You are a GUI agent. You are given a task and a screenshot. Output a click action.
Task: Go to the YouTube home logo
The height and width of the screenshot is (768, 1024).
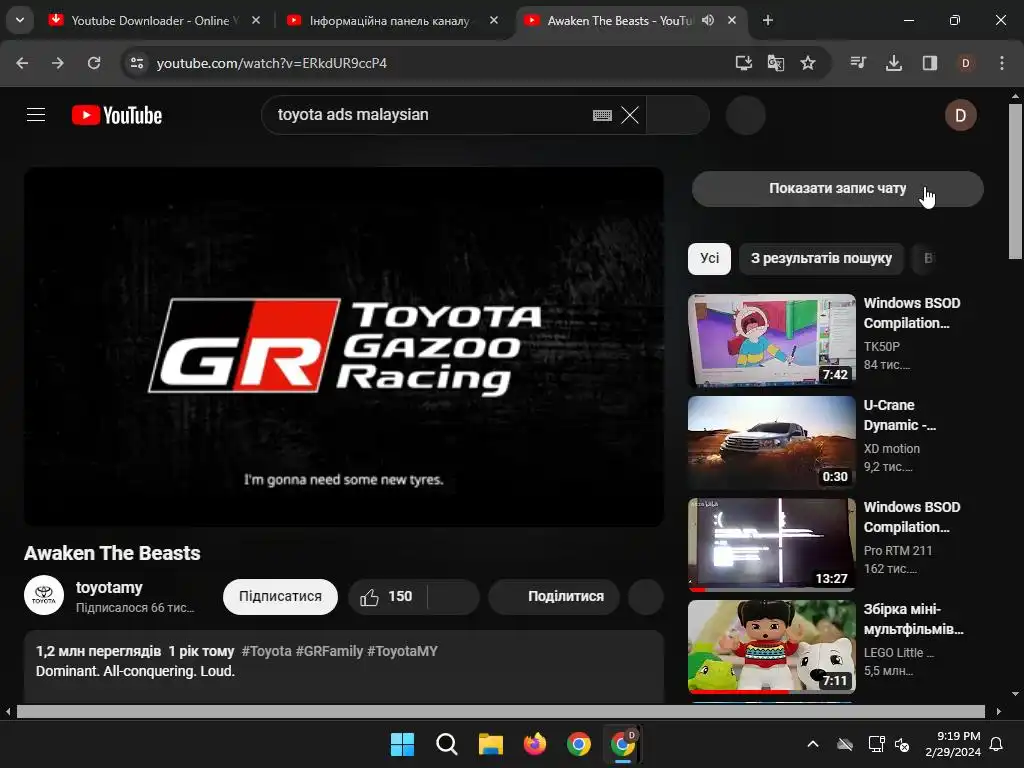[117, 116]
